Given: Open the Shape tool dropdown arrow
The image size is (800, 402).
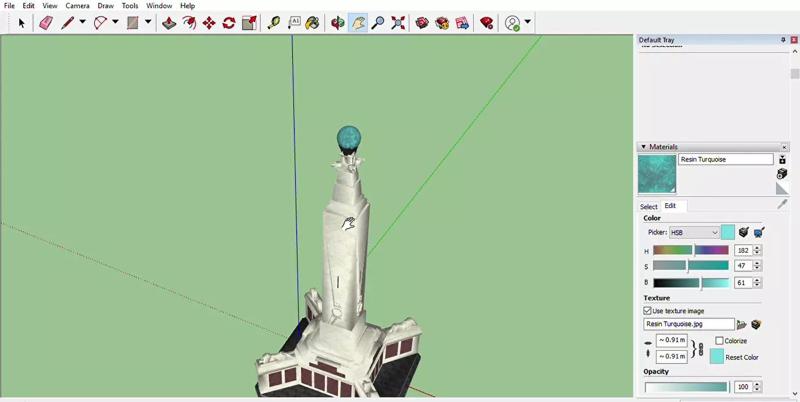Looking at the screenshot, I should pyautogui.click(x=148, y=22).
